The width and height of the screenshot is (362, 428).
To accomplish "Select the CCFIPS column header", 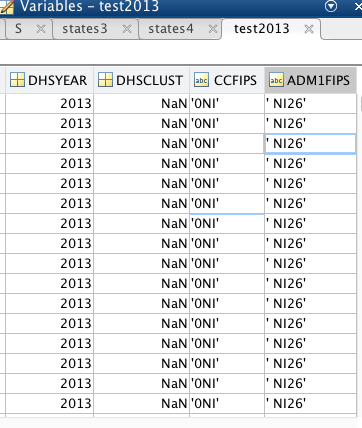I will tap(227, 80).
